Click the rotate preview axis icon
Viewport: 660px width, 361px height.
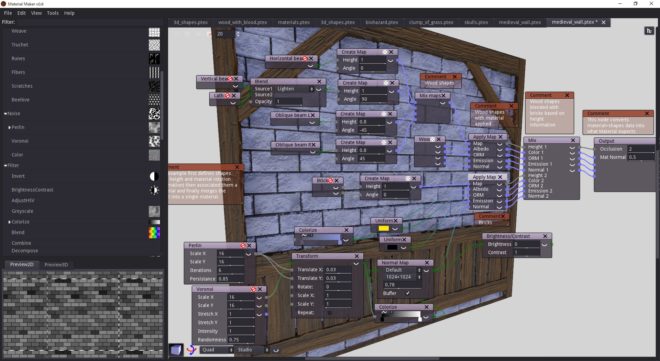click(192, 350)
